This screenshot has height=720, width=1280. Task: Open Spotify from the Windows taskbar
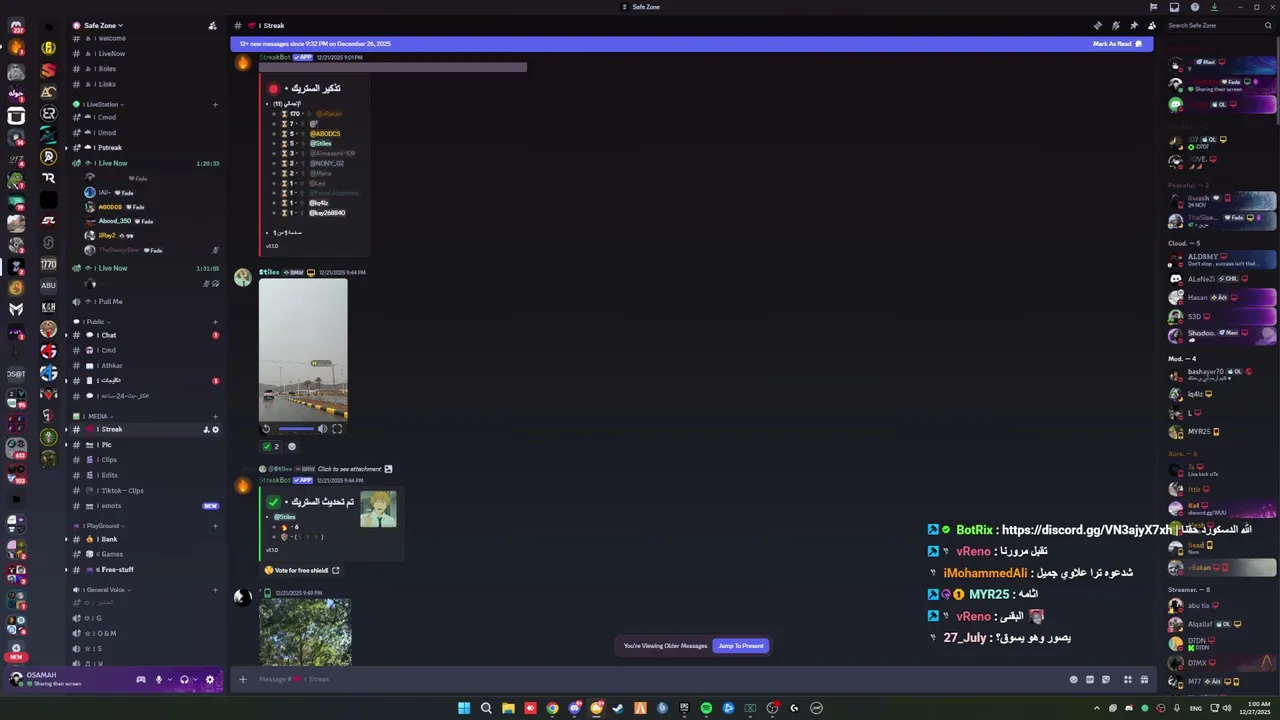(706, 708)
